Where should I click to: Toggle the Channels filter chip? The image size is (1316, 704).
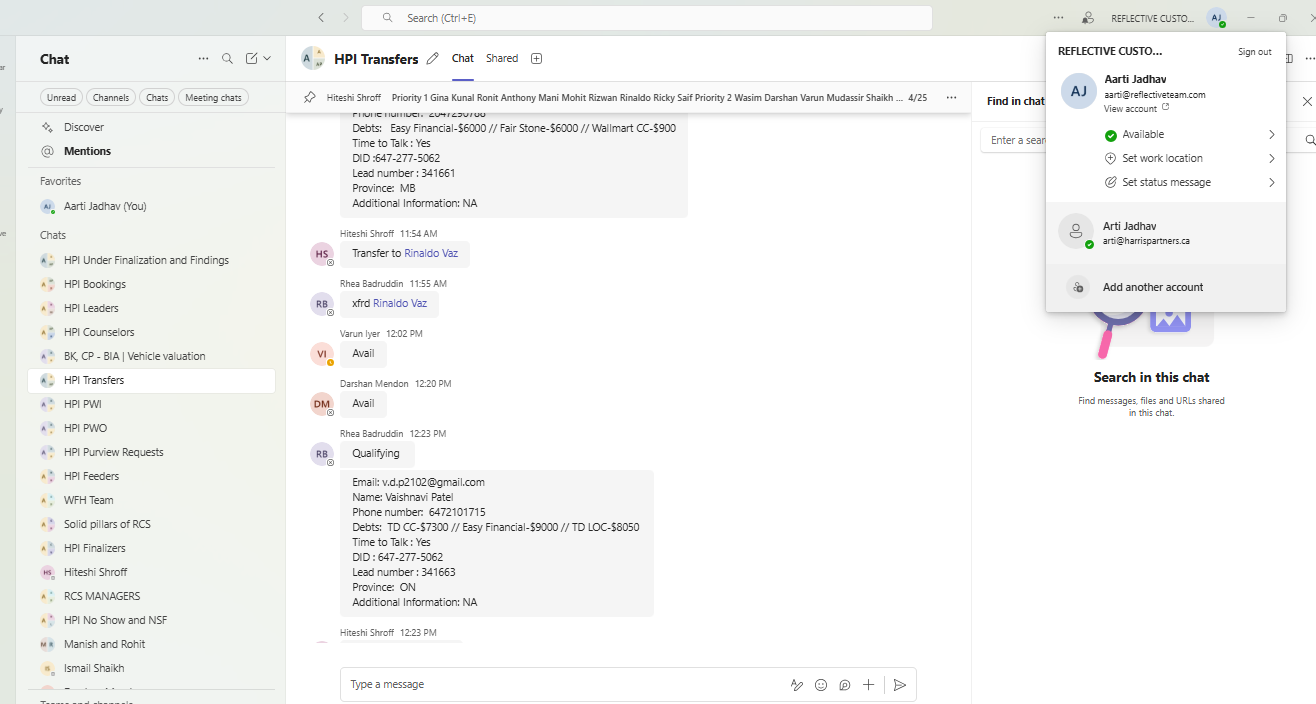[x=110, y=98]
